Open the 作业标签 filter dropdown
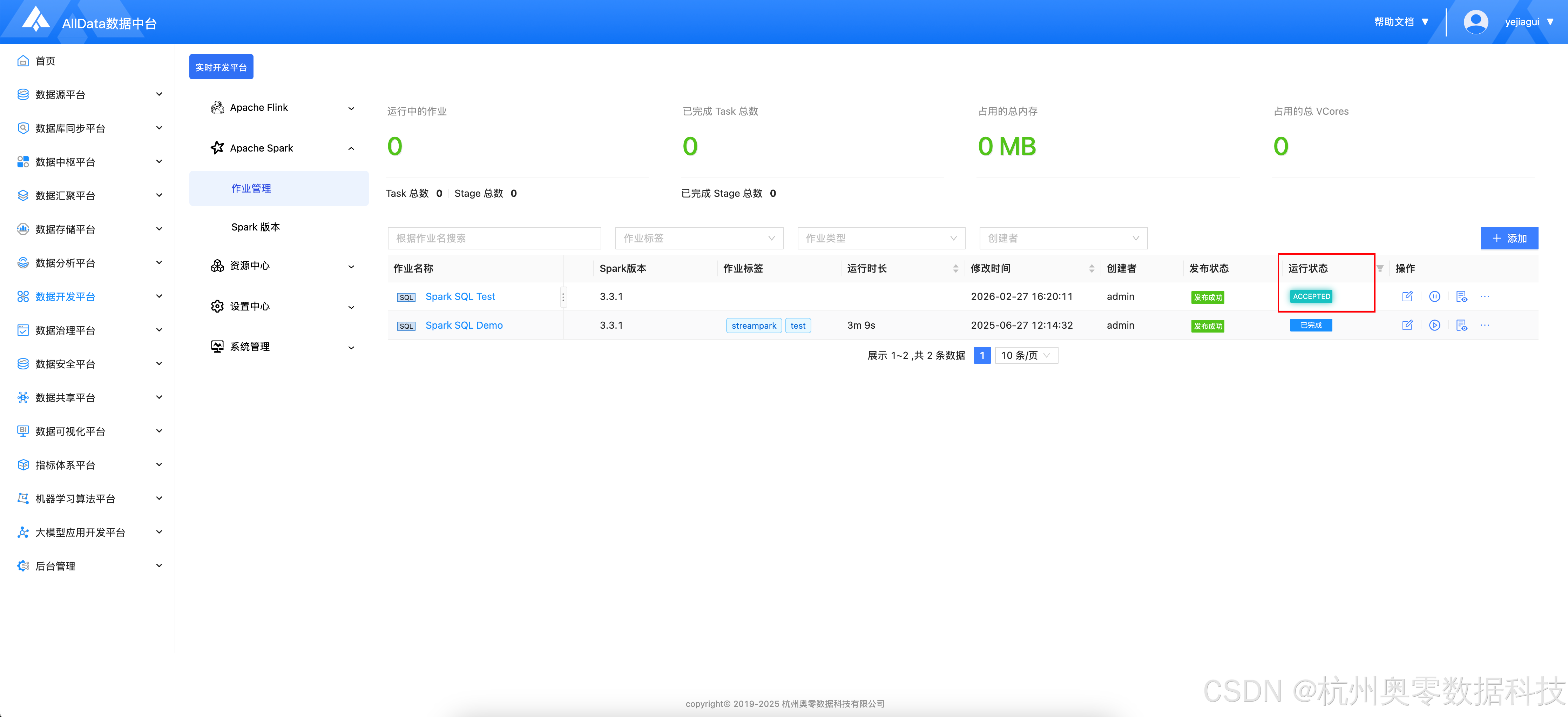 [699, 238]
